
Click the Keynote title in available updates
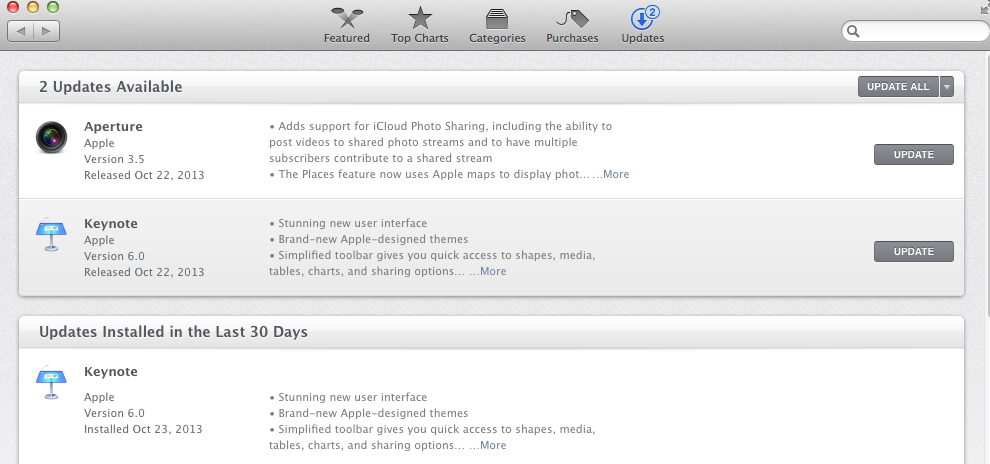tap(110, 223)
